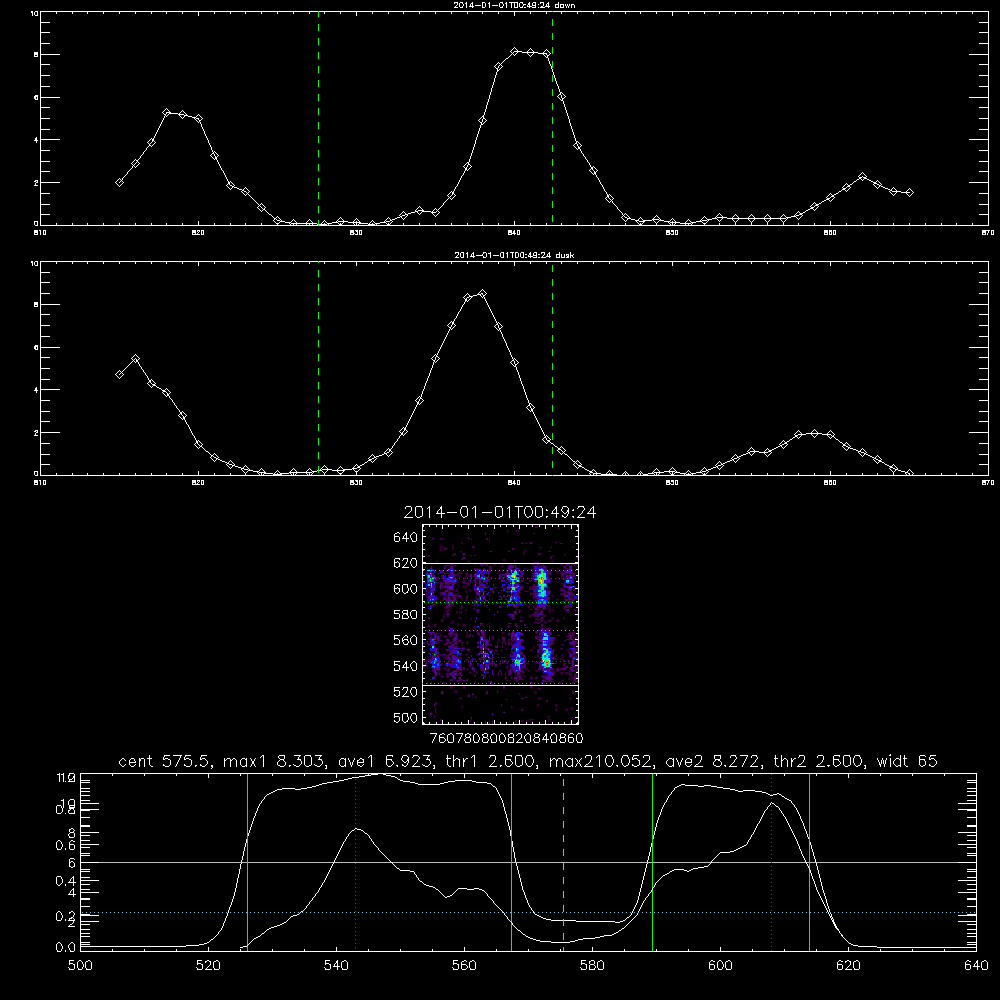Click the orange dashed center line in the bottom plot
The image size is (1000, 1000).
(x=563, y=861)
